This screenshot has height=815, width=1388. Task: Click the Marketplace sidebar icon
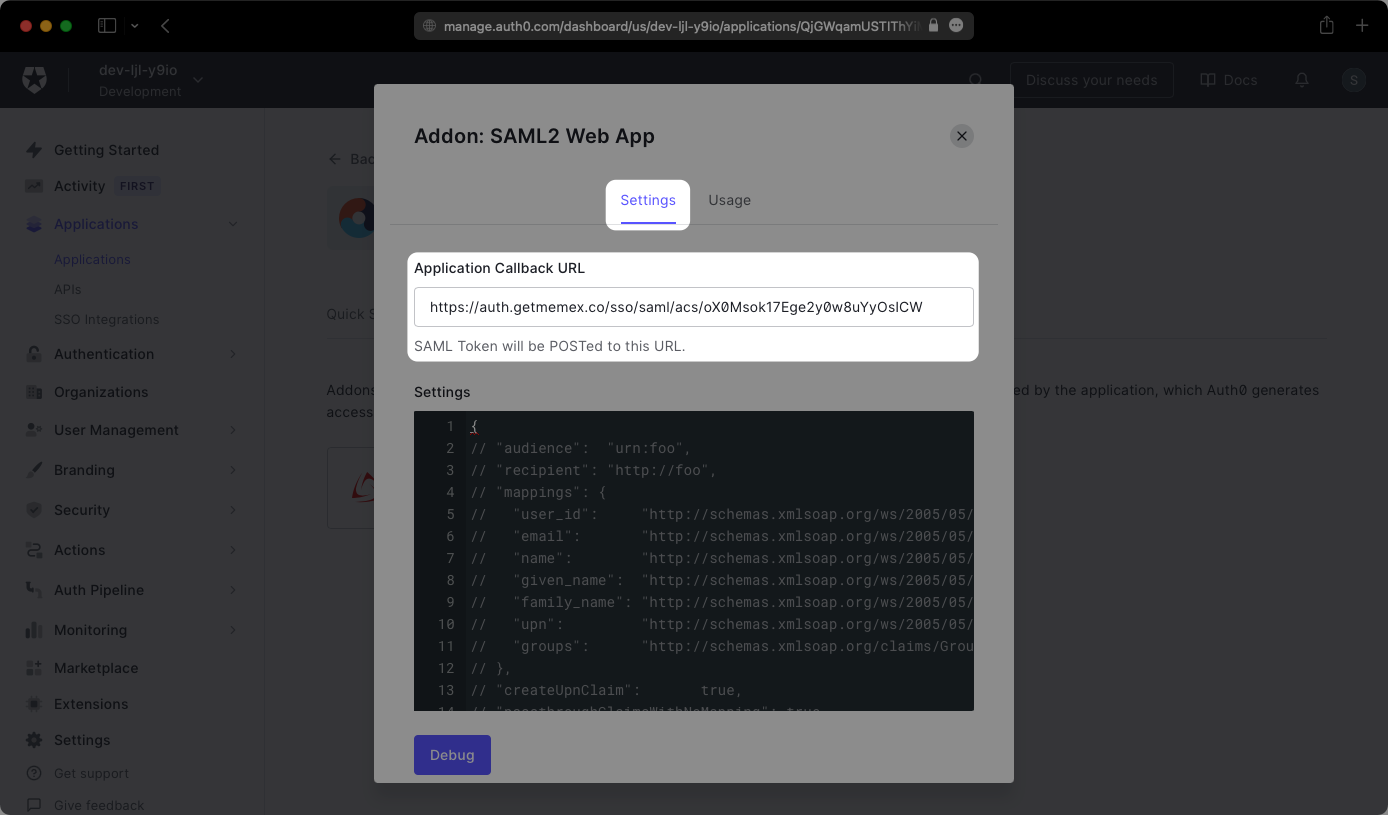click(x=33, y=668)
